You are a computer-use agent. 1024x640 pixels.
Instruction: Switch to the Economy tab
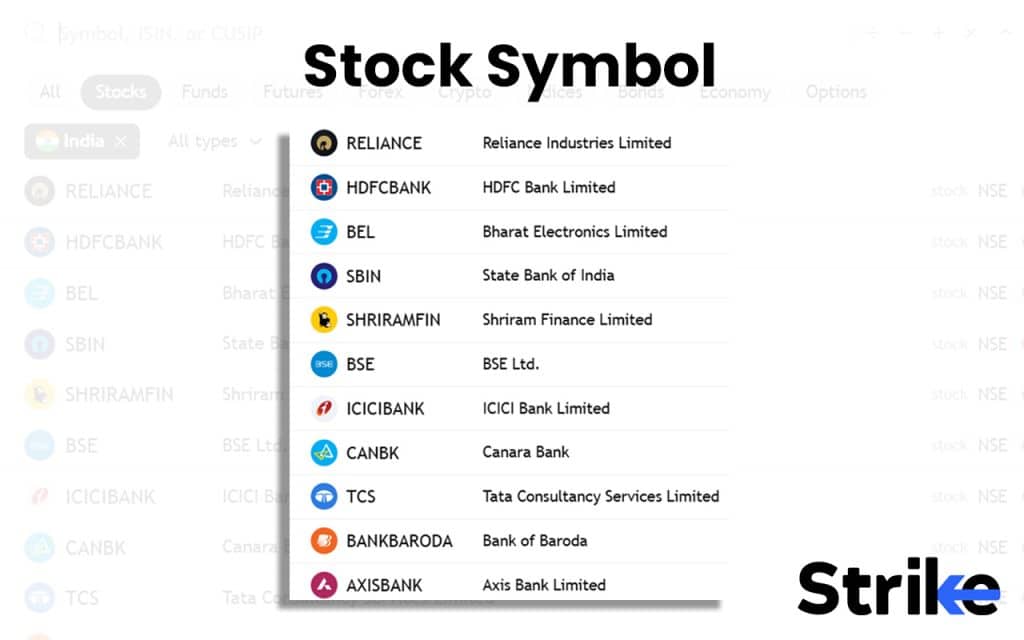point(735,92)
